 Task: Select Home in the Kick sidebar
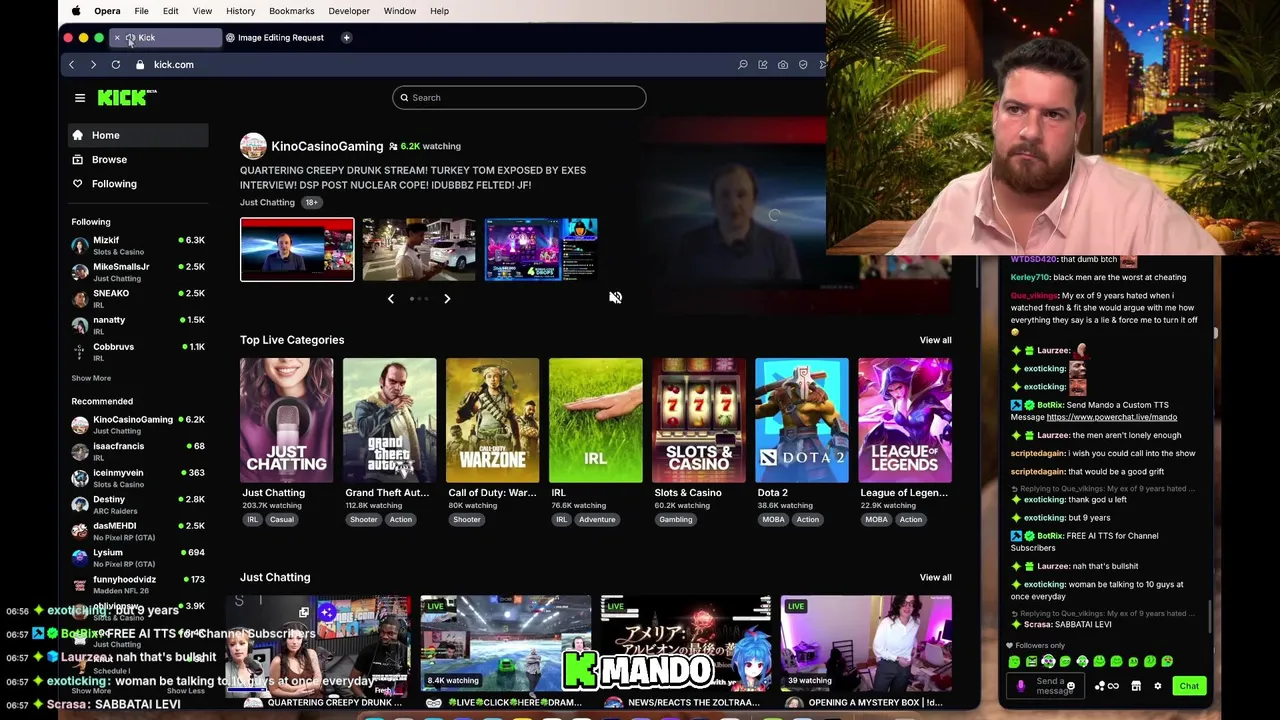(138, 135)
